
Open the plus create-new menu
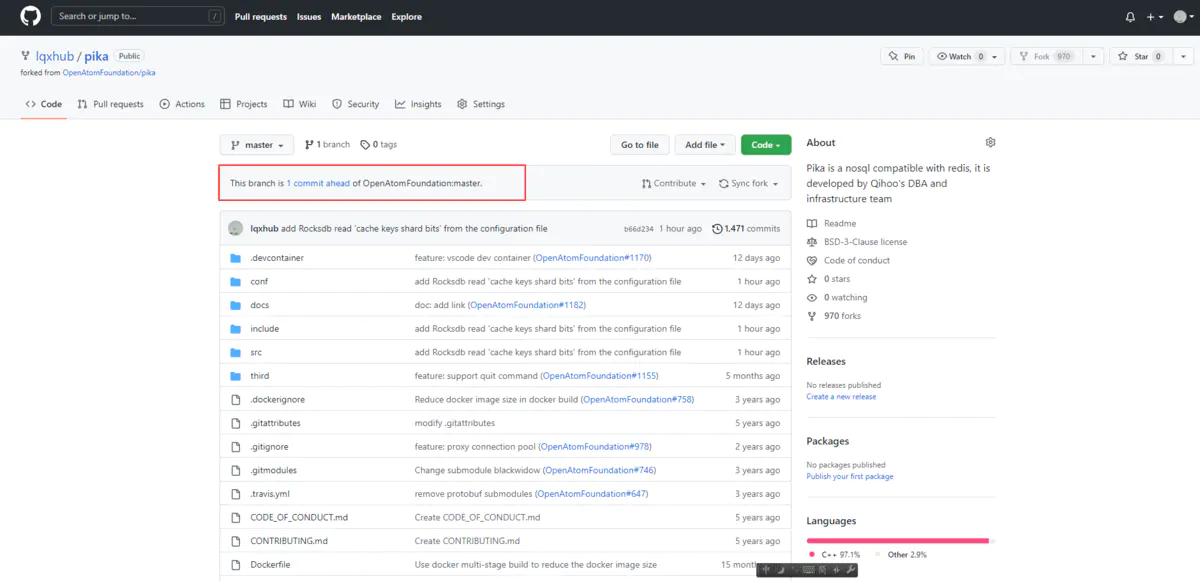point(1155,17)
